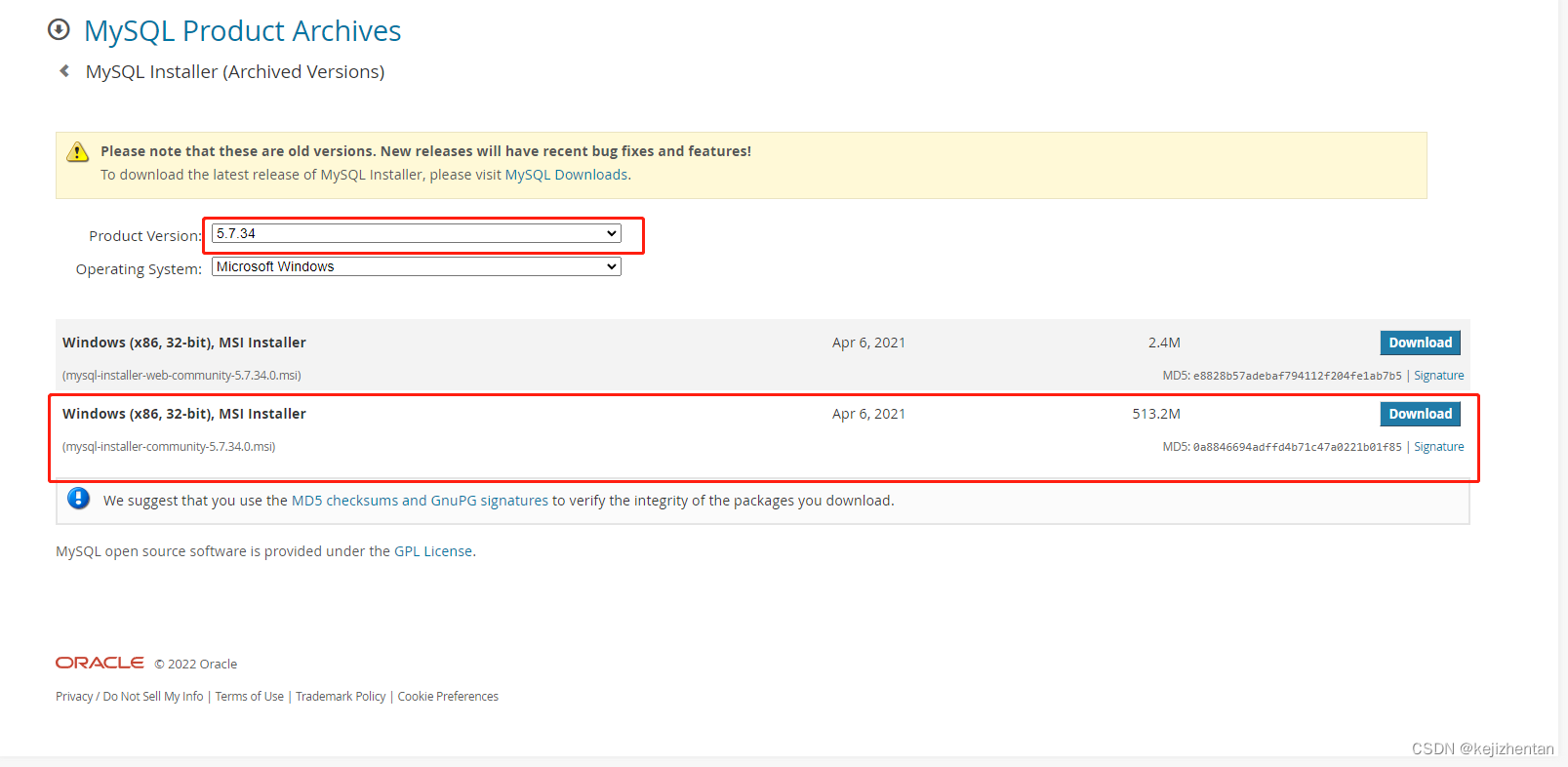Click the bold old versions warning text
The width and height of the screenshot is (1568, 767).
coord(425,151)
